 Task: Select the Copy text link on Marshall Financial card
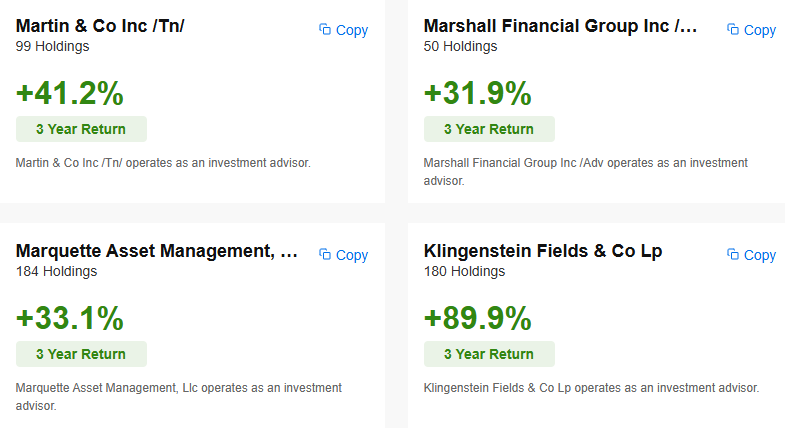point(760,30)
